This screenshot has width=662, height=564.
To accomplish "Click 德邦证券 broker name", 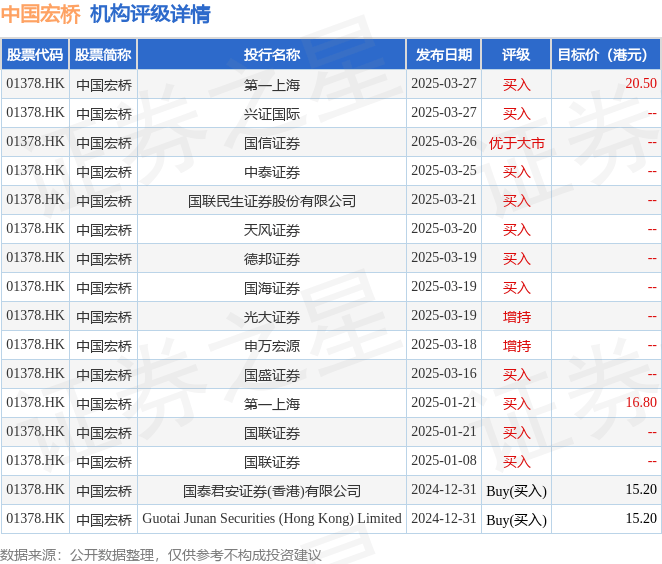I will (x=272, y=259).
